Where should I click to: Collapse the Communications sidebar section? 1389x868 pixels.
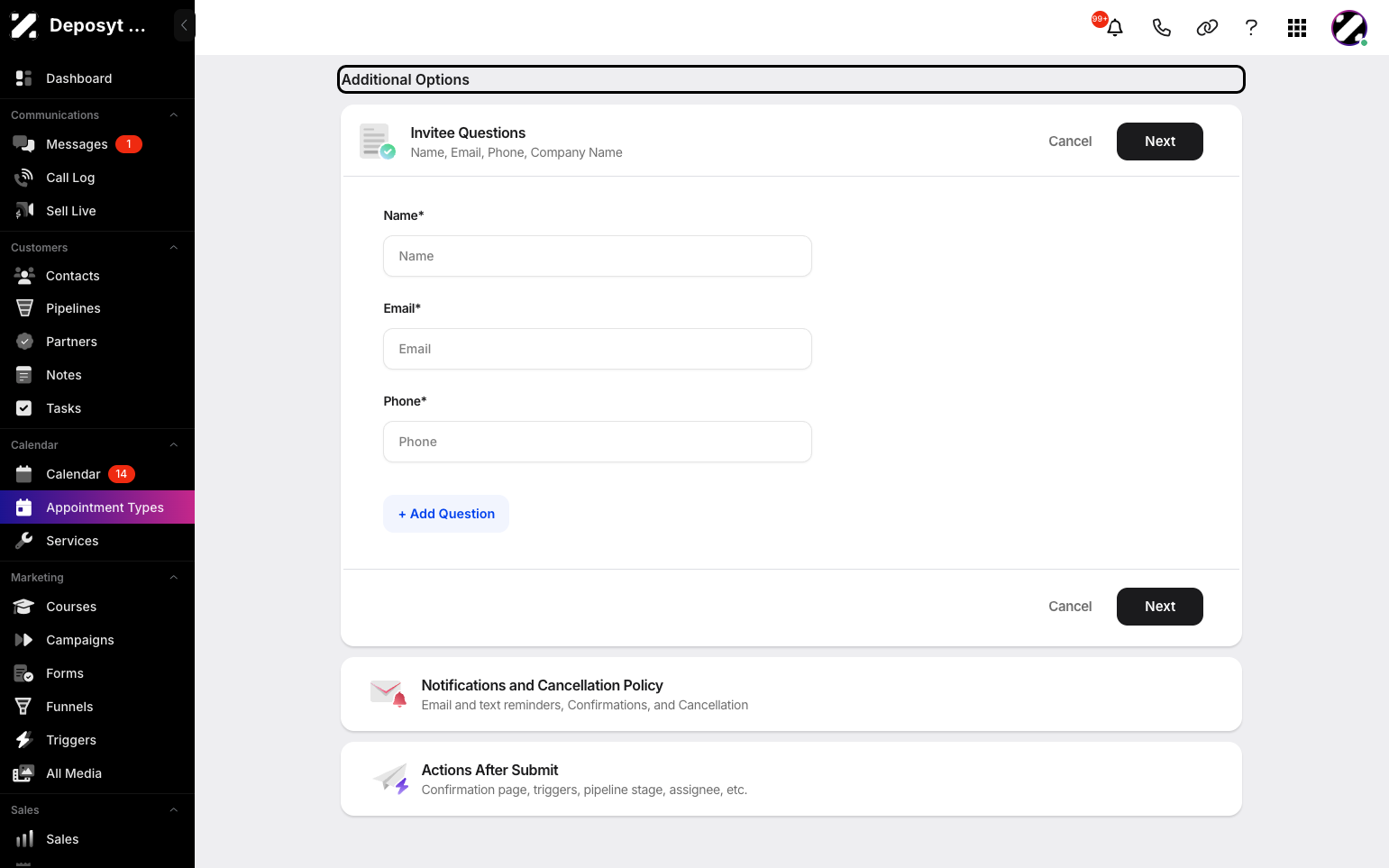[x=174, y=115]
